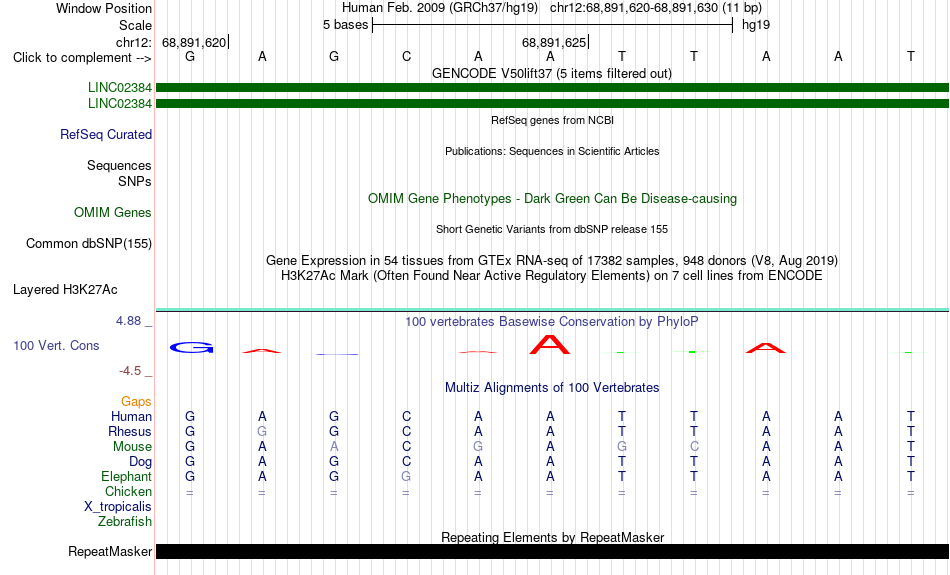Image resolution: width=950 pixels, height=575 pixels.
Task: Click the Zebrafish species row label
Action: [125, 522]
